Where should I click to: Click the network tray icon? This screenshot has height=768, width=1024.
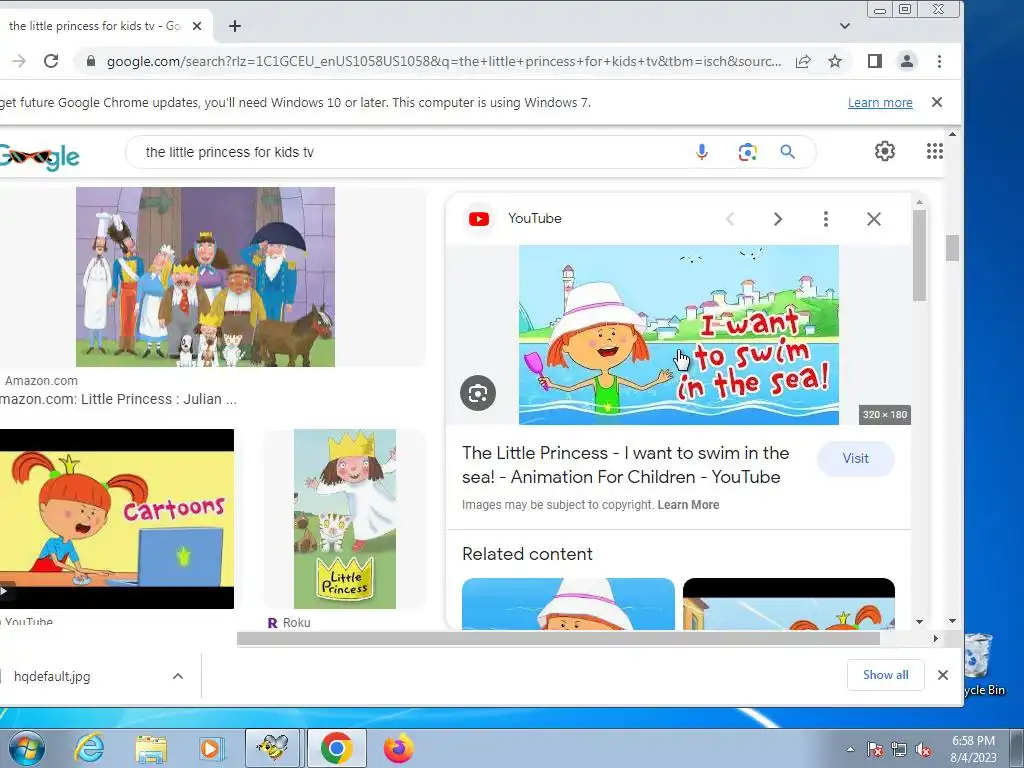[x=899, y=750]
